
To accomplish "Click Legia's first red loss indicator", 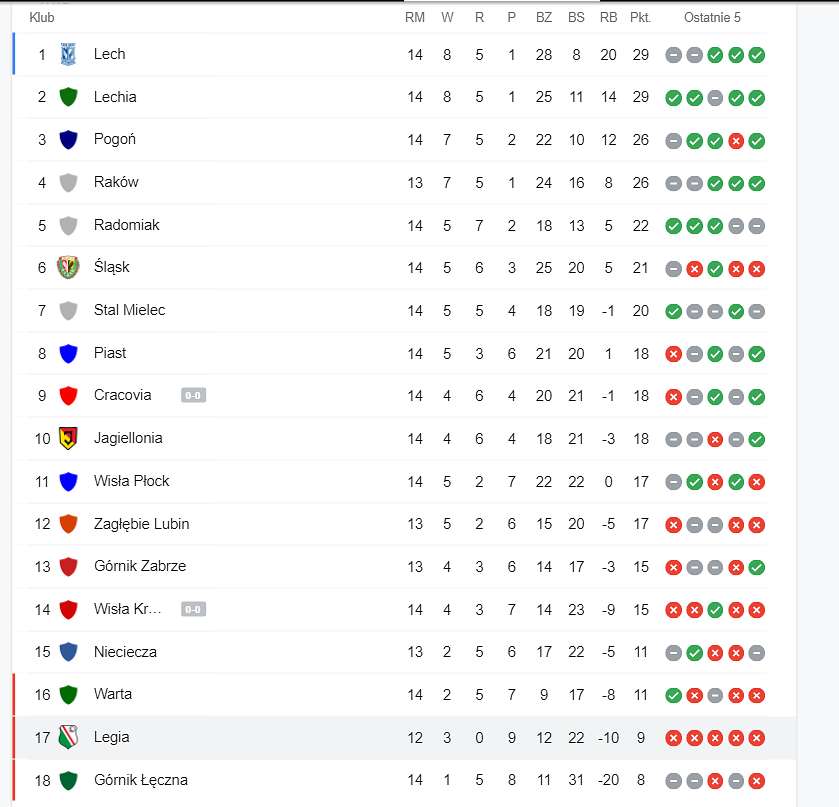I will [673, 738].
